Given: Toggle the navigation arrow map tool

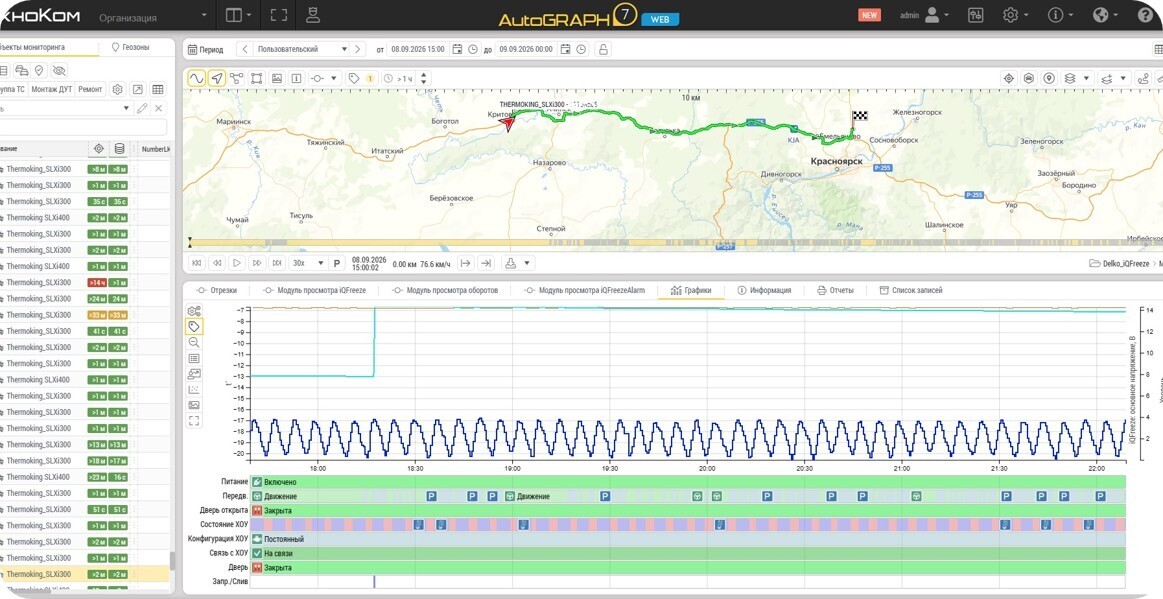Looking at the screenshot, I should (x=217, y=78).
